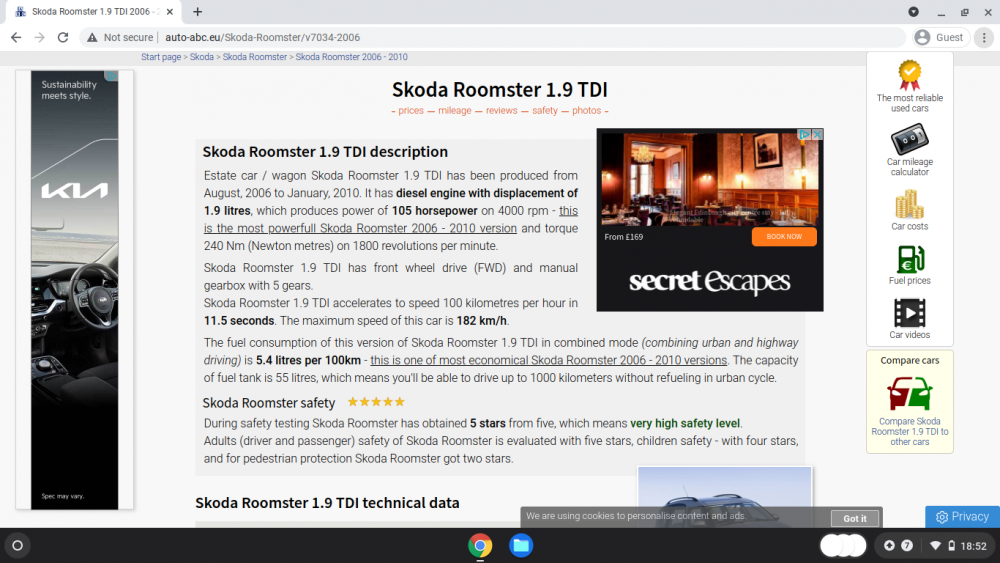Open the Car costs coins icon

909,204
